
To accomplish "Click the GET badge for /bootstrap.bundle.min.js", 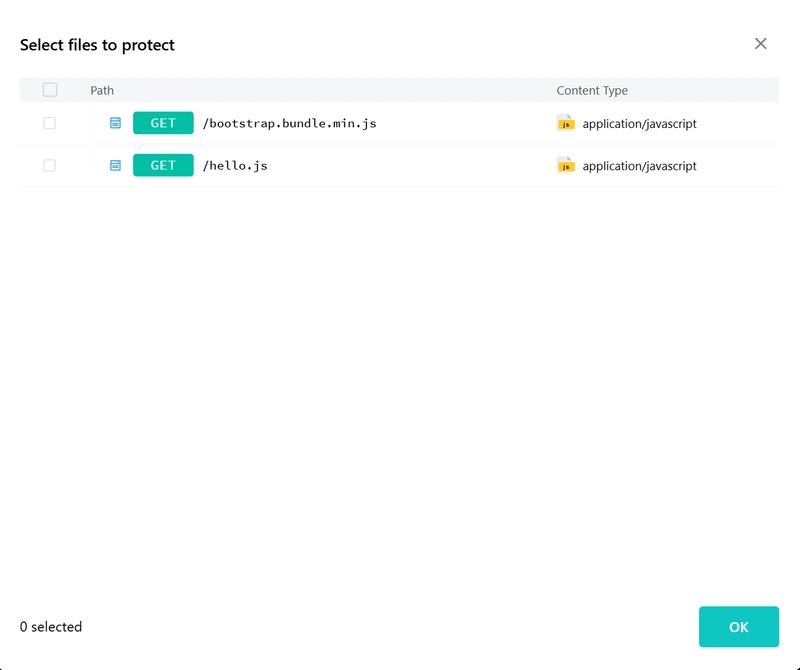I will [163, 123].
